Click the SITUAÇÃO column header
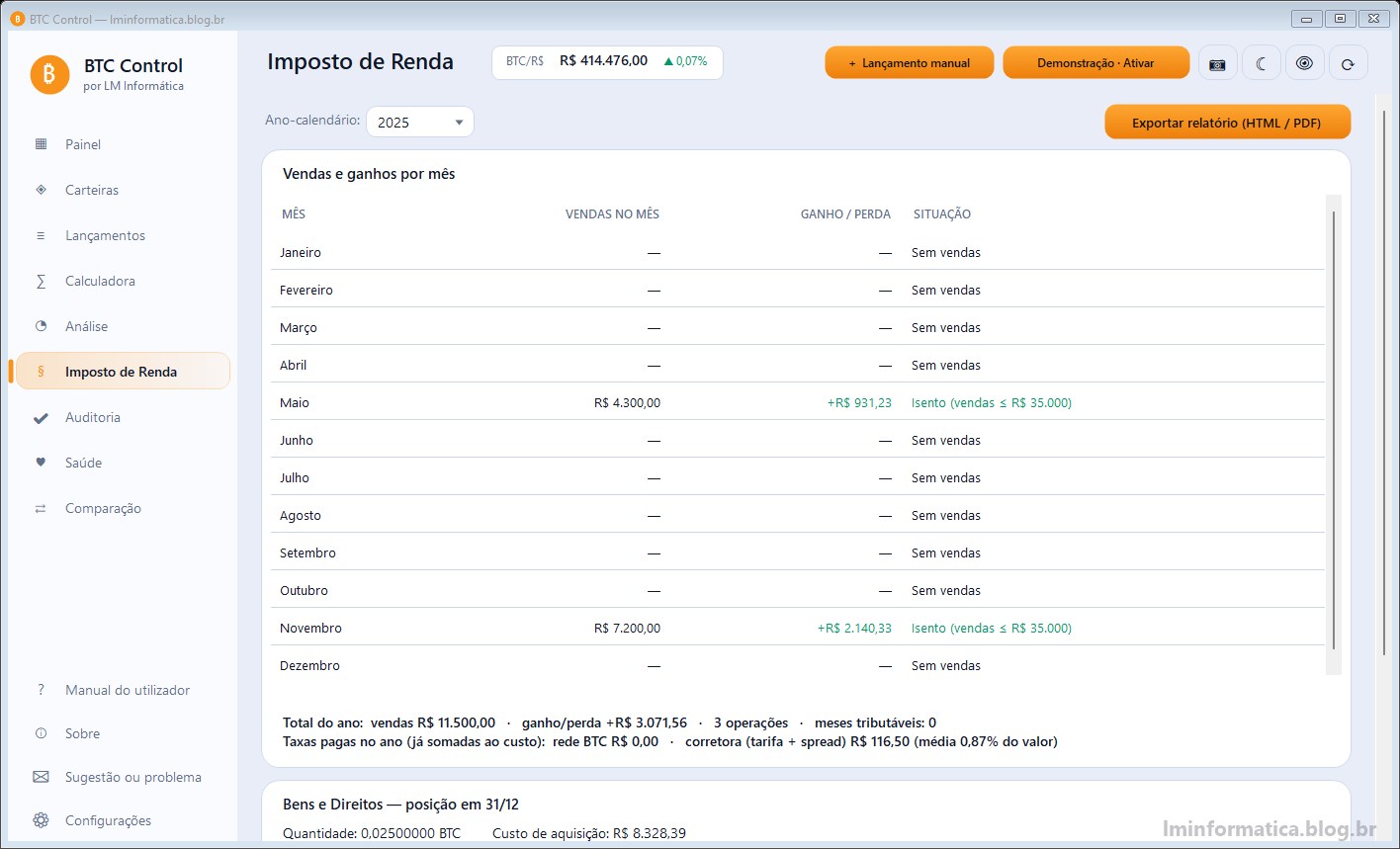Image resolution: width=1400 pixels, height=849 pixels. pyautogui.click(x=942, y=214)
